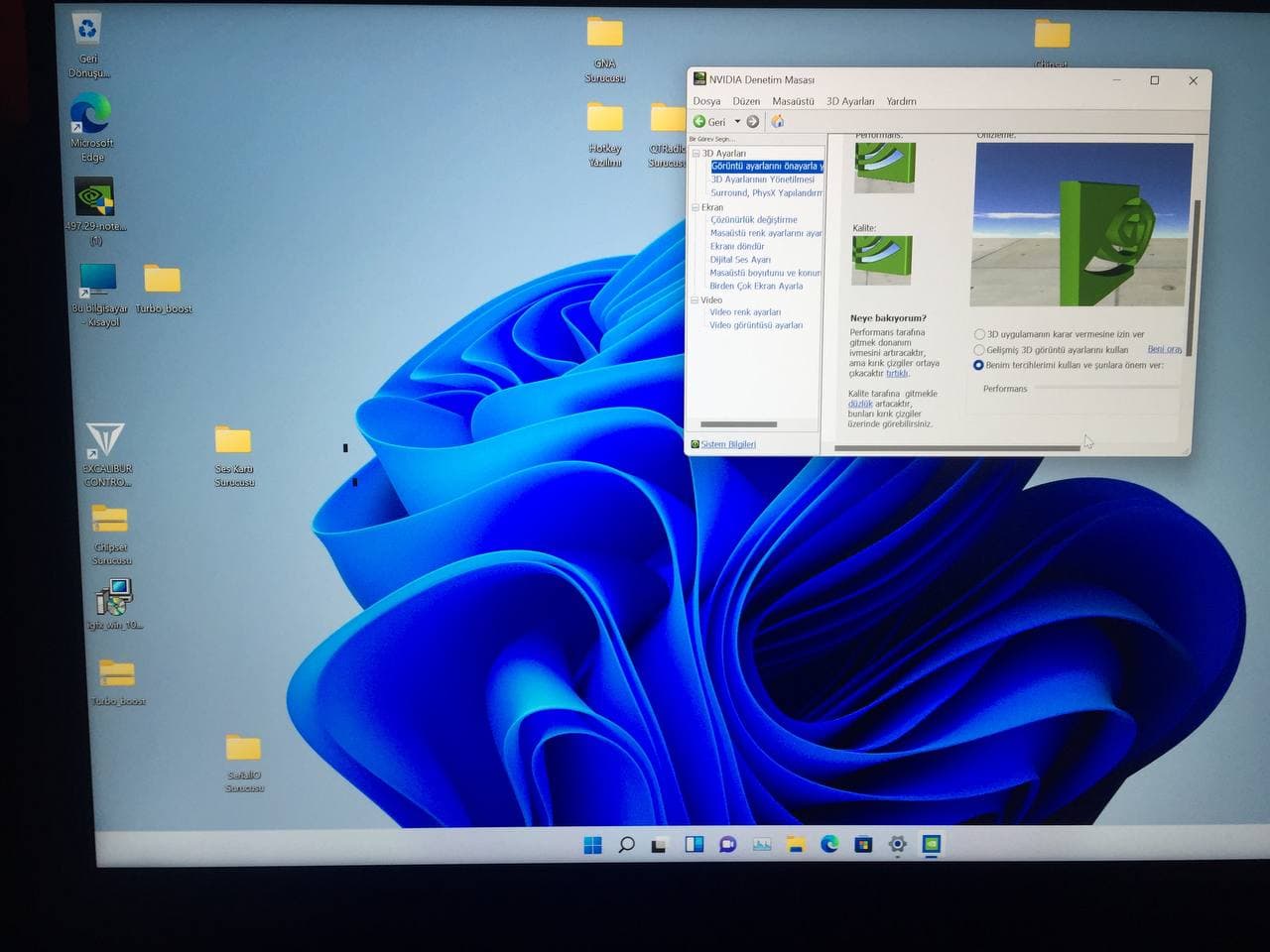This screenshot has width=1270, height=952.
Task: Open the Masaüstü menu
Action: [793, 101]
